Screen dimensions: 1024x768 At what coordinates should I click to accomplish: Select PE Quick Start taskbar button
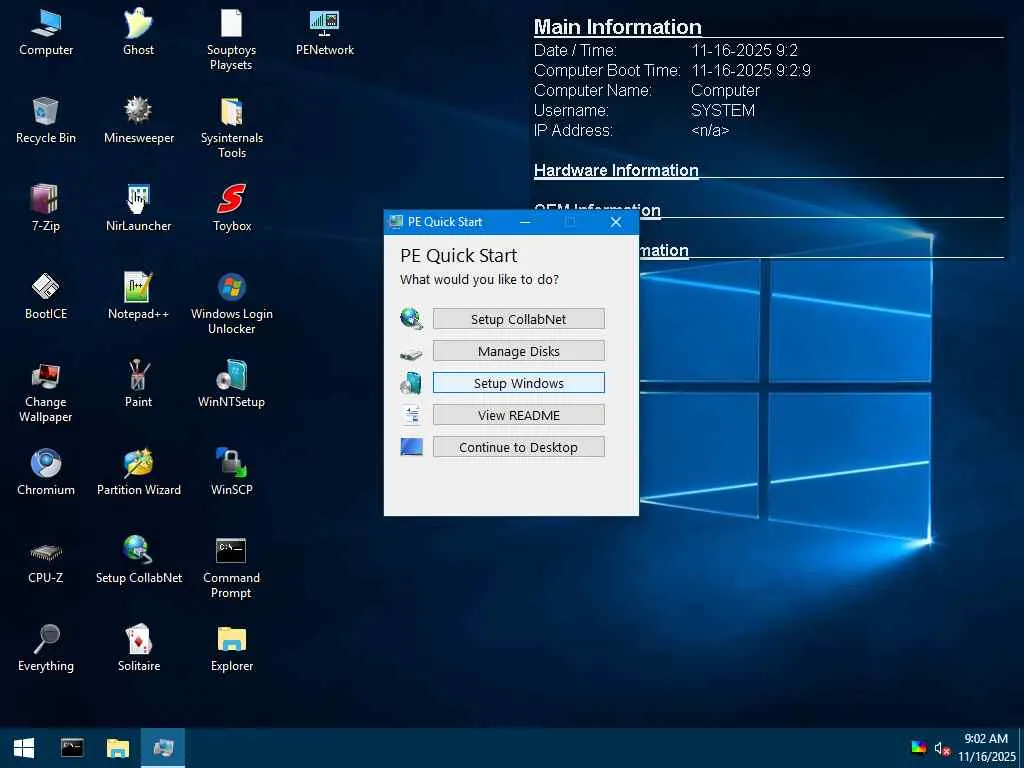pos(163,748)
